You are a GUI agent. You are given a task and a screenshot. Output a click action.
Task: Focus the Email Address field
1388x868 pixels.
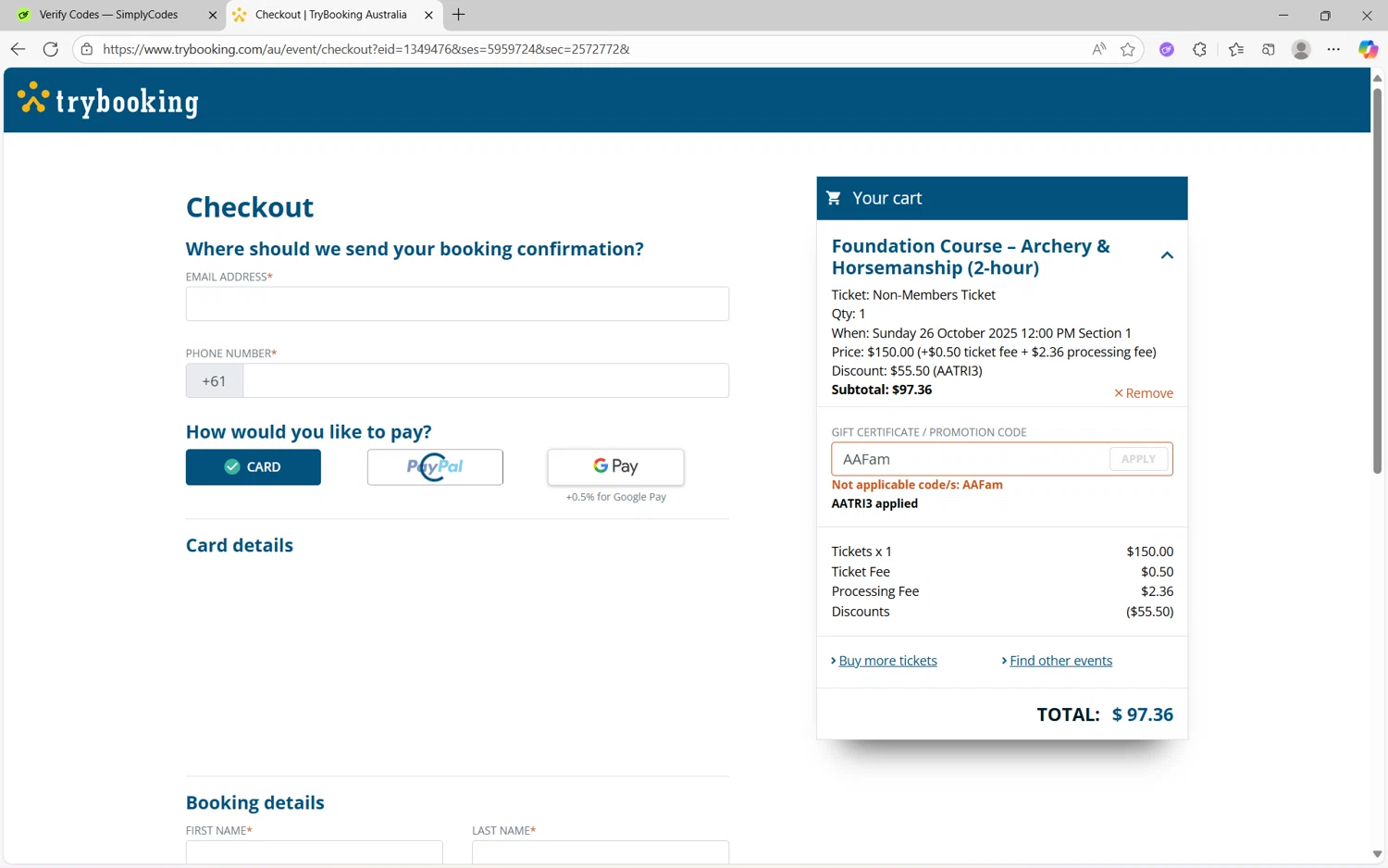[457, 304]
